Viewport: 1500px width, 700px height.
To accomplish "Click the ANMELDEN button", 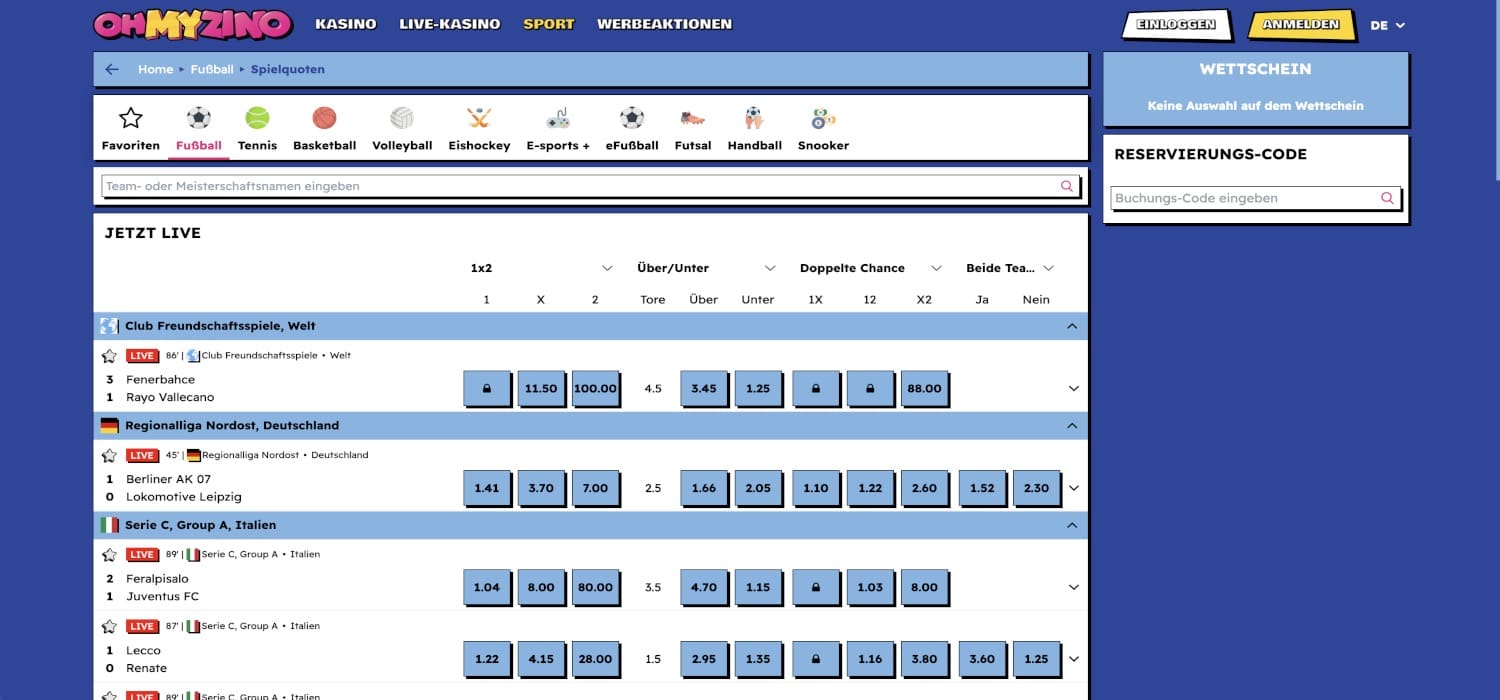I will coord(1300,25).
